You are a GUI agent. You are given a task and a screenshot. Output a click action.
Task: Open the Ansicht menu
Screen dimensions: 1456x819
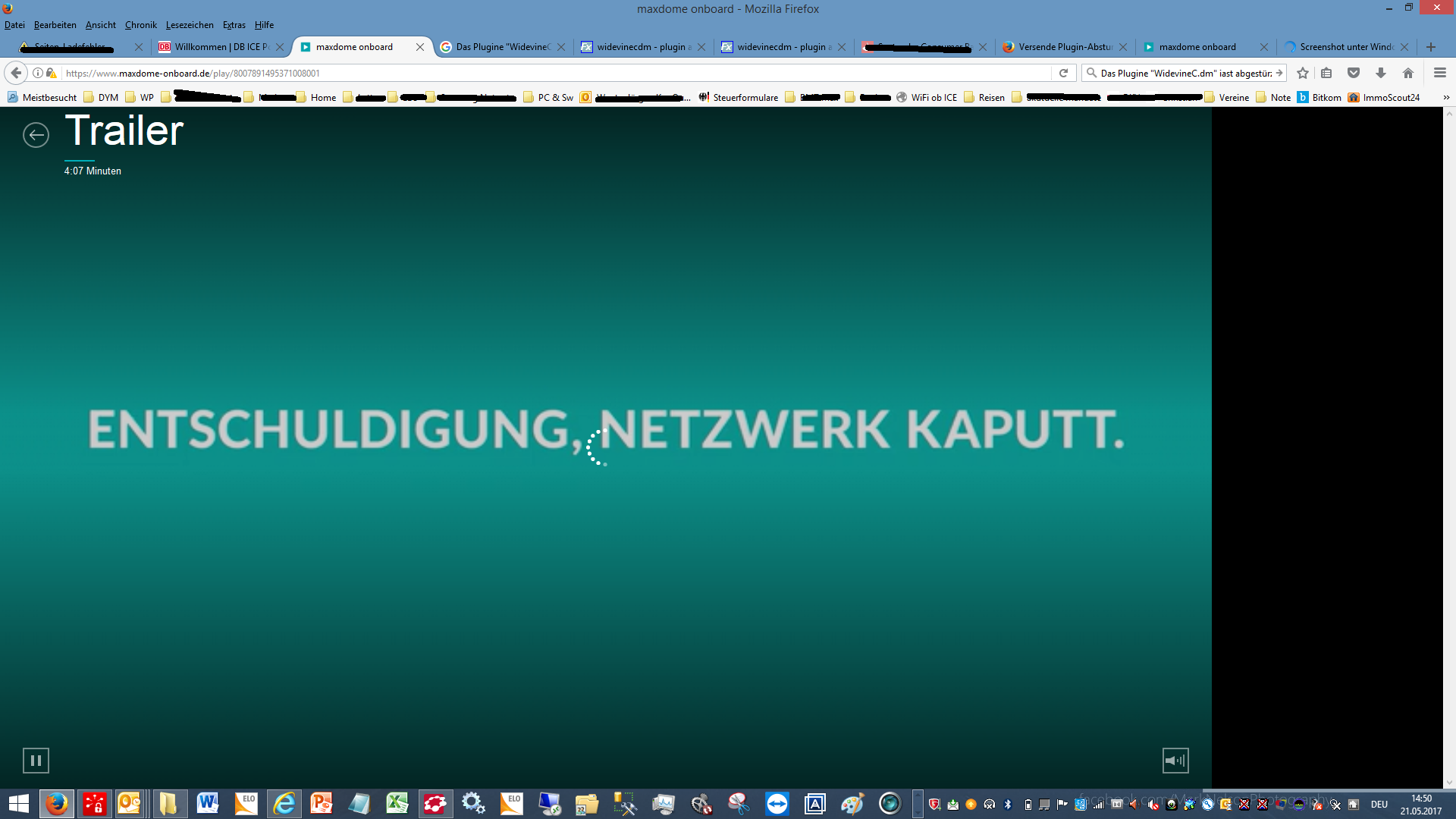point(101,25)
